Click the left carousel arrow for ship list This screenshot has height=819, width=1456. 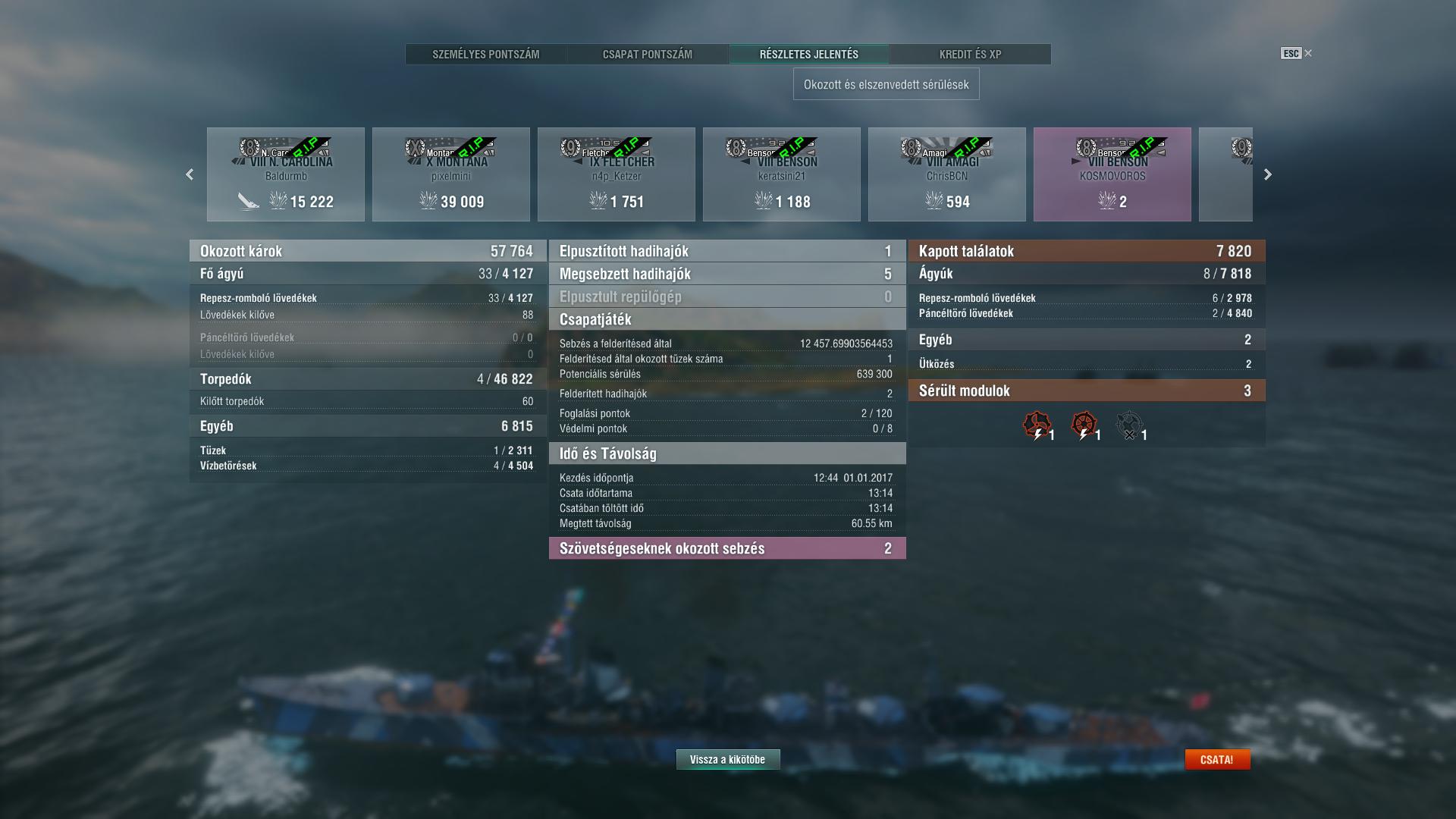pyautogui.click(x=190, y=174)
